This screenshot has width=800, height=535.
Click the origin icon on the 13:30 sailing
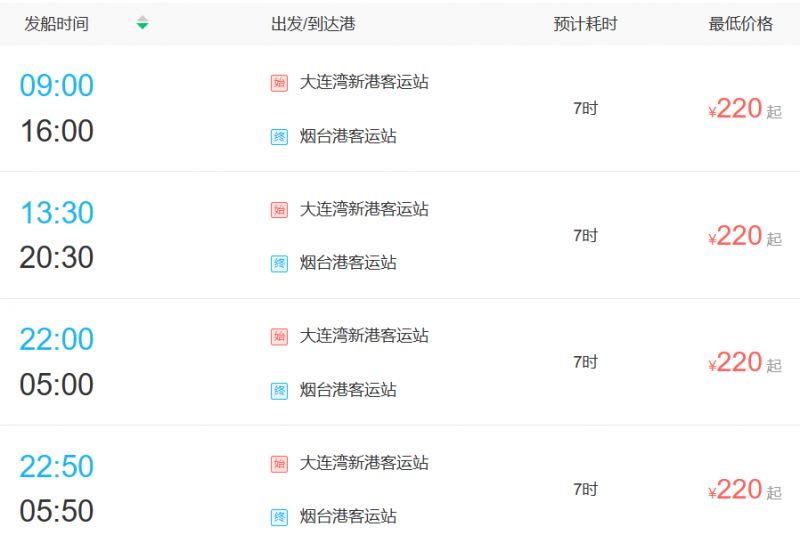(279, 210)
